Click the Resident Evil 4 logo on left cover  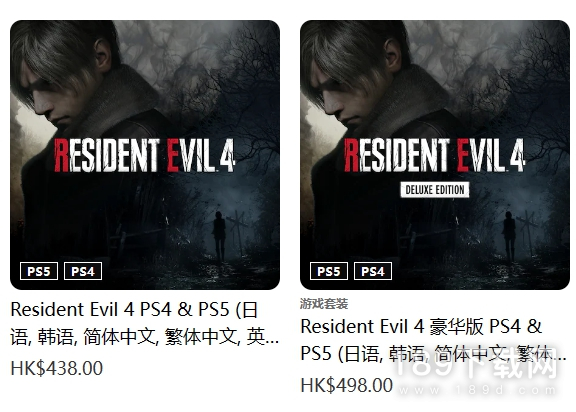[144, 155]
